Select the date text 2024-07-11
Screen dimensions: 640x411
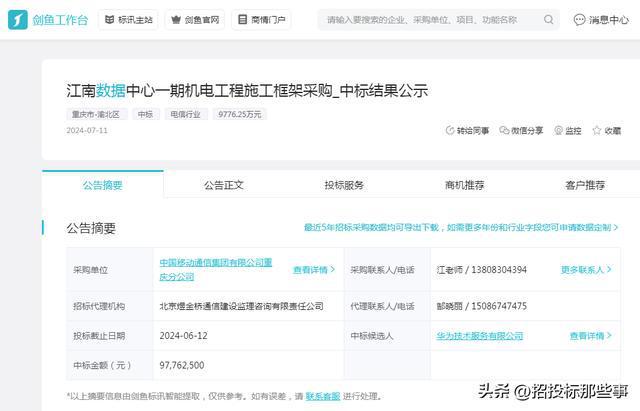point(87,131)
